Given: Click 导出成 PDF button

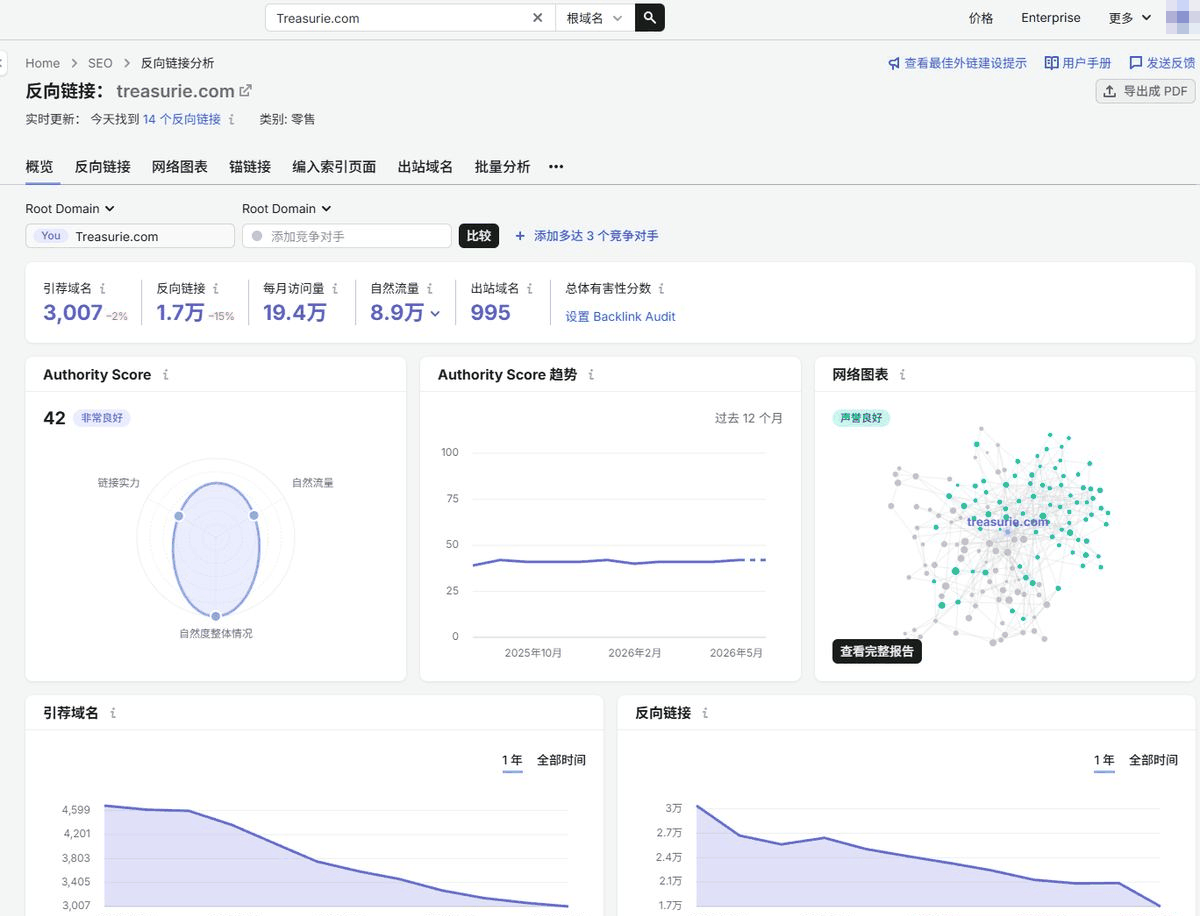Looking at the screenshot, I should coord(1146,91).
